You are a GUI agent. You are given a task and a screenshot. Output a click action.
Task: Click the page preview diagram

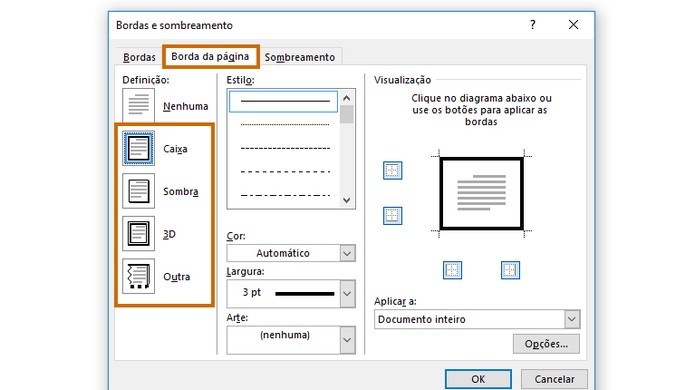(x=482, y=193)
